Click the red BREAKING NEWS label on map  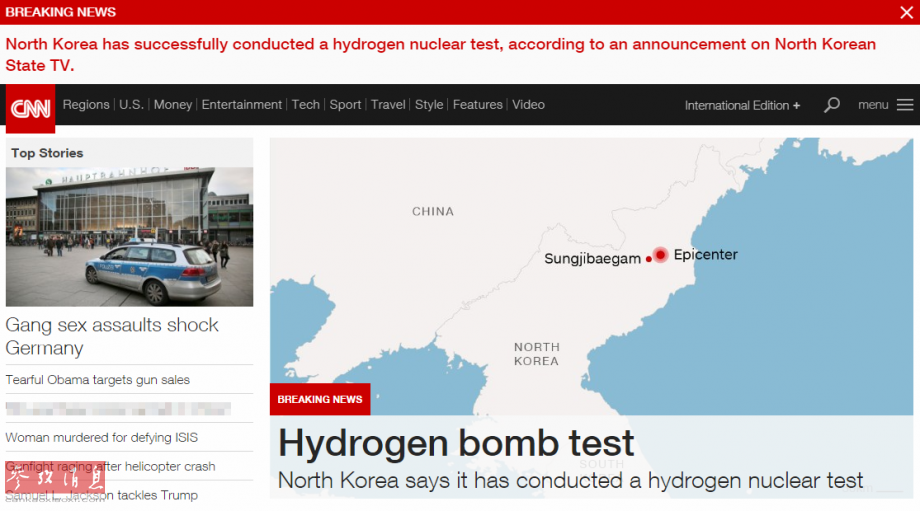point(320,400)
